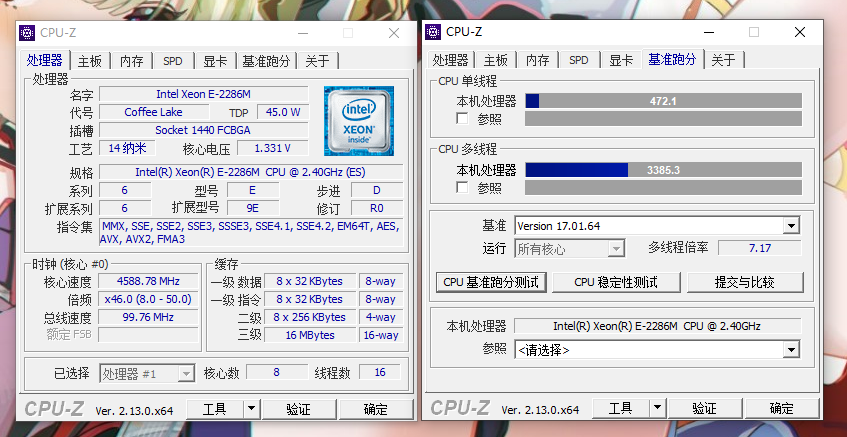
Task: Click 倍频 value x46.0 (8.0 - 50.0)
Action: [x=148, y=299]
